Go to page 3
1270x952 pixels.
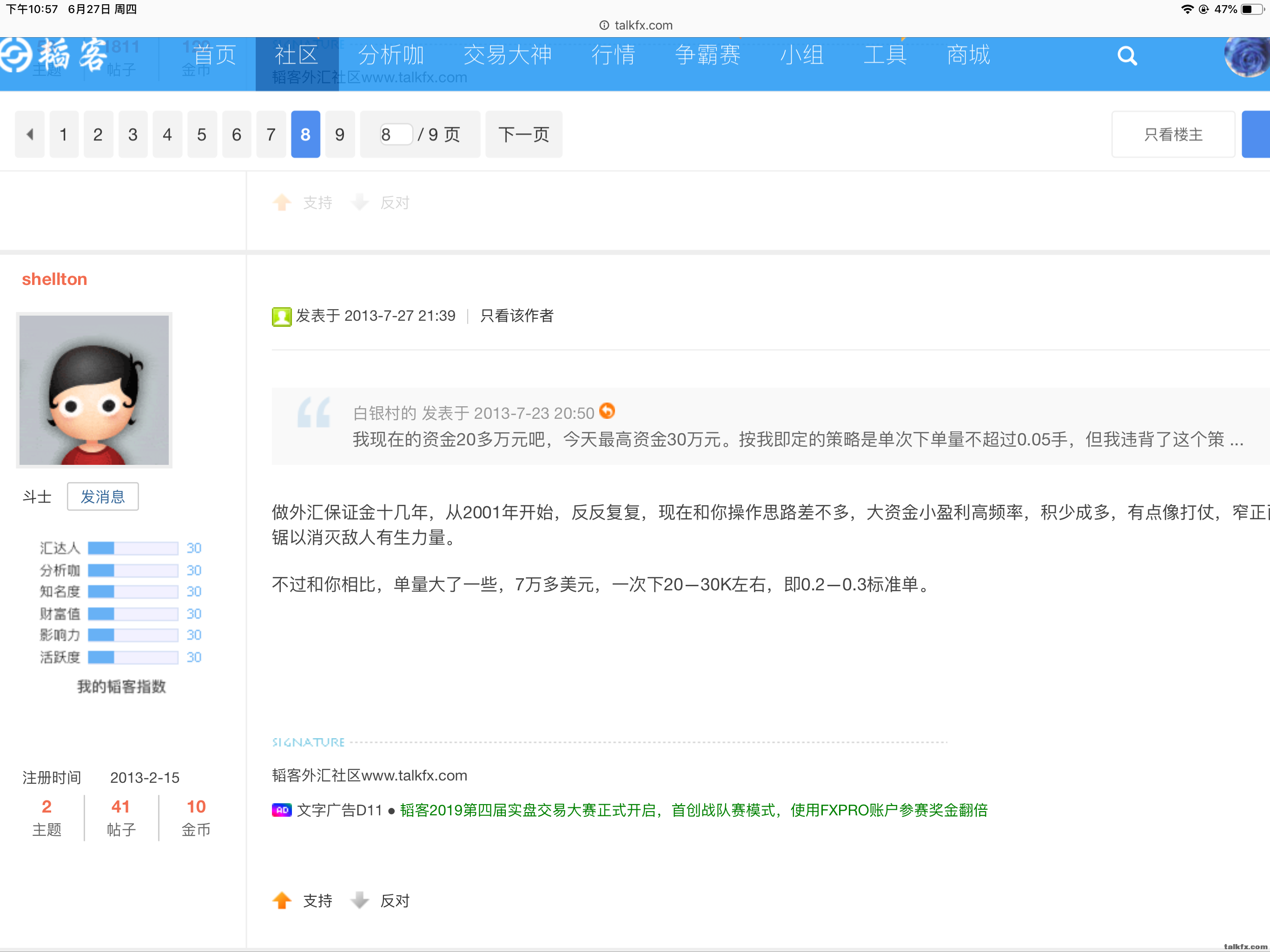[132, 134]
